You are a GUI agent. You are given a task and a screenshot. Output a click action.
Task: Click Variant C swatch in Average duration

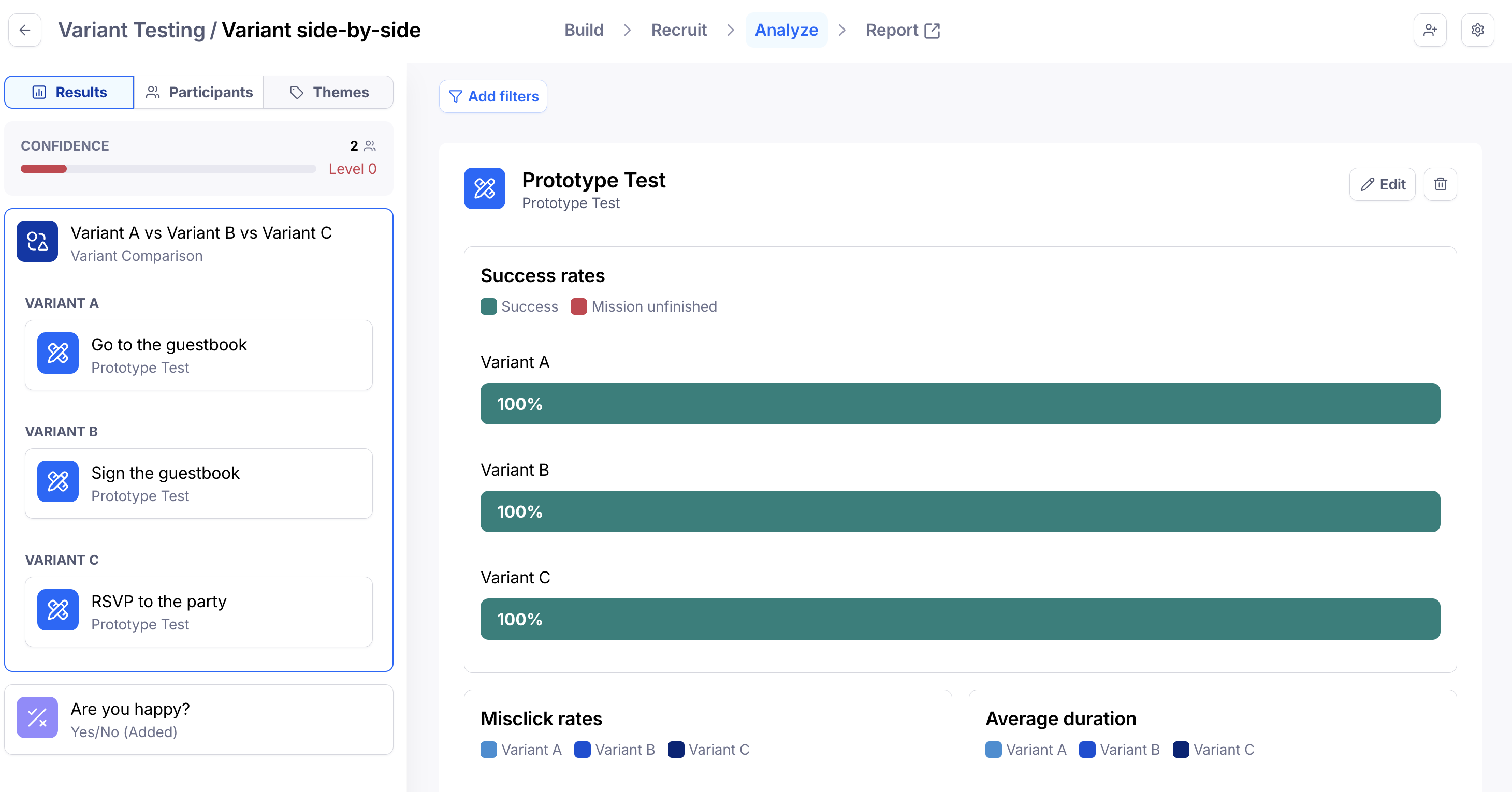click(1181, 750)
